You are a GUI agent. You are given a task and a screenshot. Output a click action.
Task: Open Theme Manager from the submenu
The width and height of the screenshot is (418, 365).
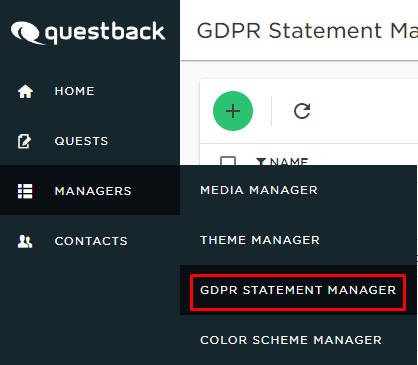[298, 240]
